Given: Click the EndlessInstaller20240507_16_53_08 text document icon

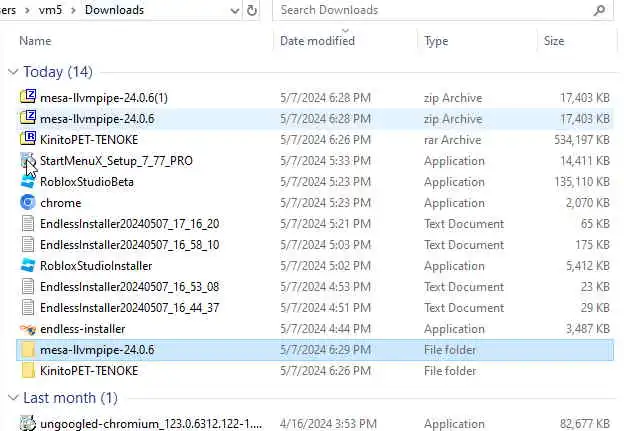Looking at the screenshot, I should click(x=28, y=287).
